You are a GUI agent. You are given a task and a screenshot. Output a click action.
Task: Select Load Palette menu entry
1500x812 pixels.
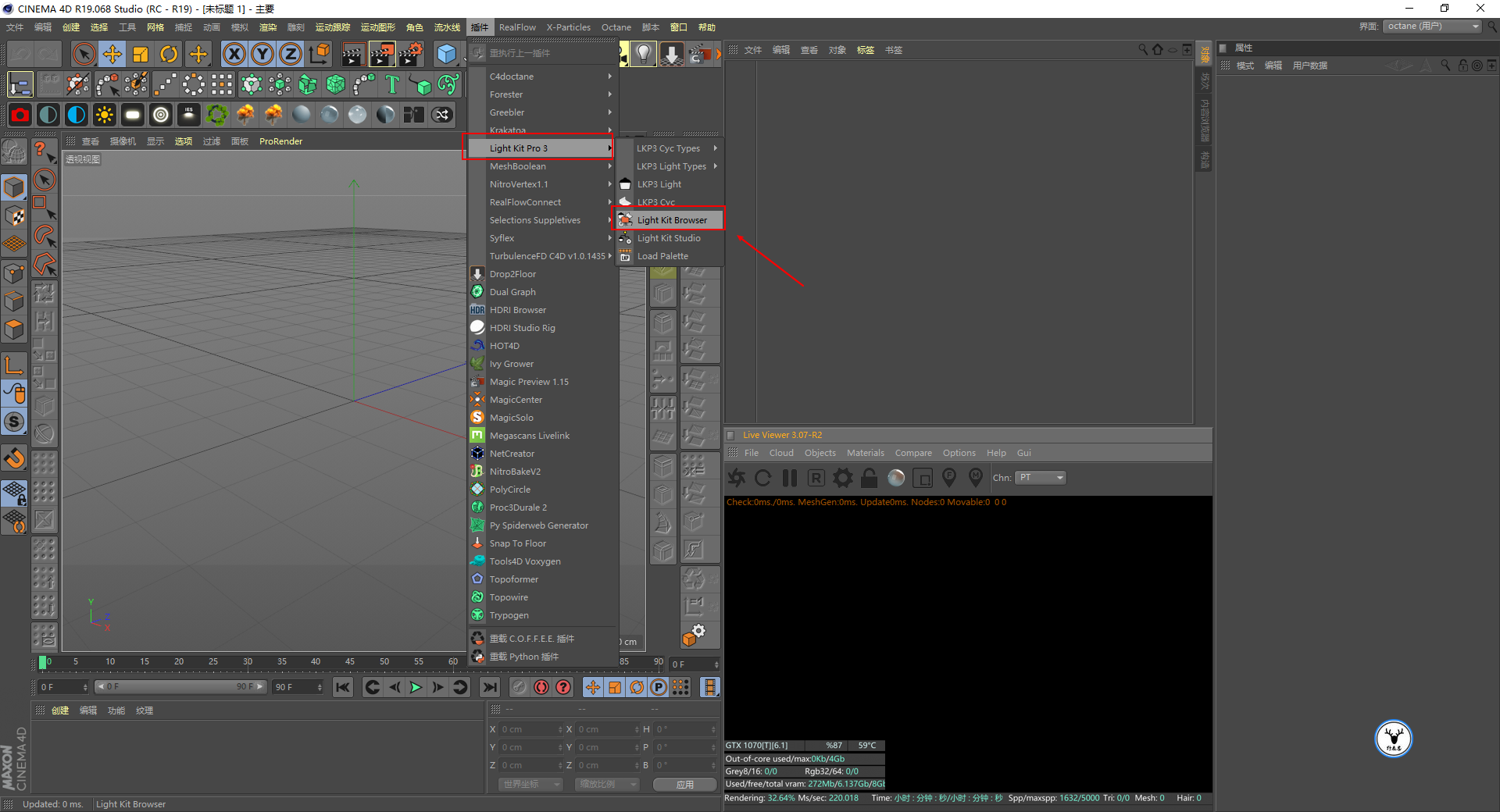pyautogui.click(x=670, y=256)
